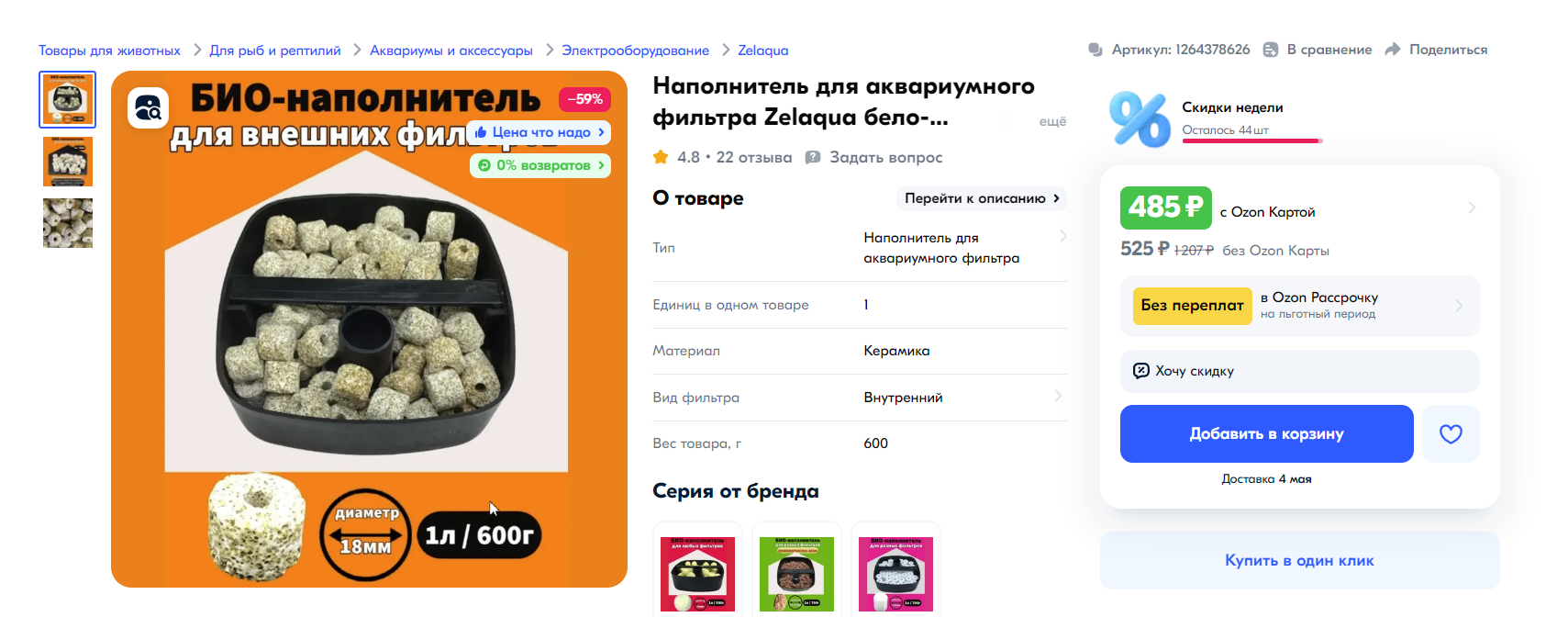Go to the Zelaqua brand breadcrumb
This screenshot has height=617, width=1568.
point(763,50)
